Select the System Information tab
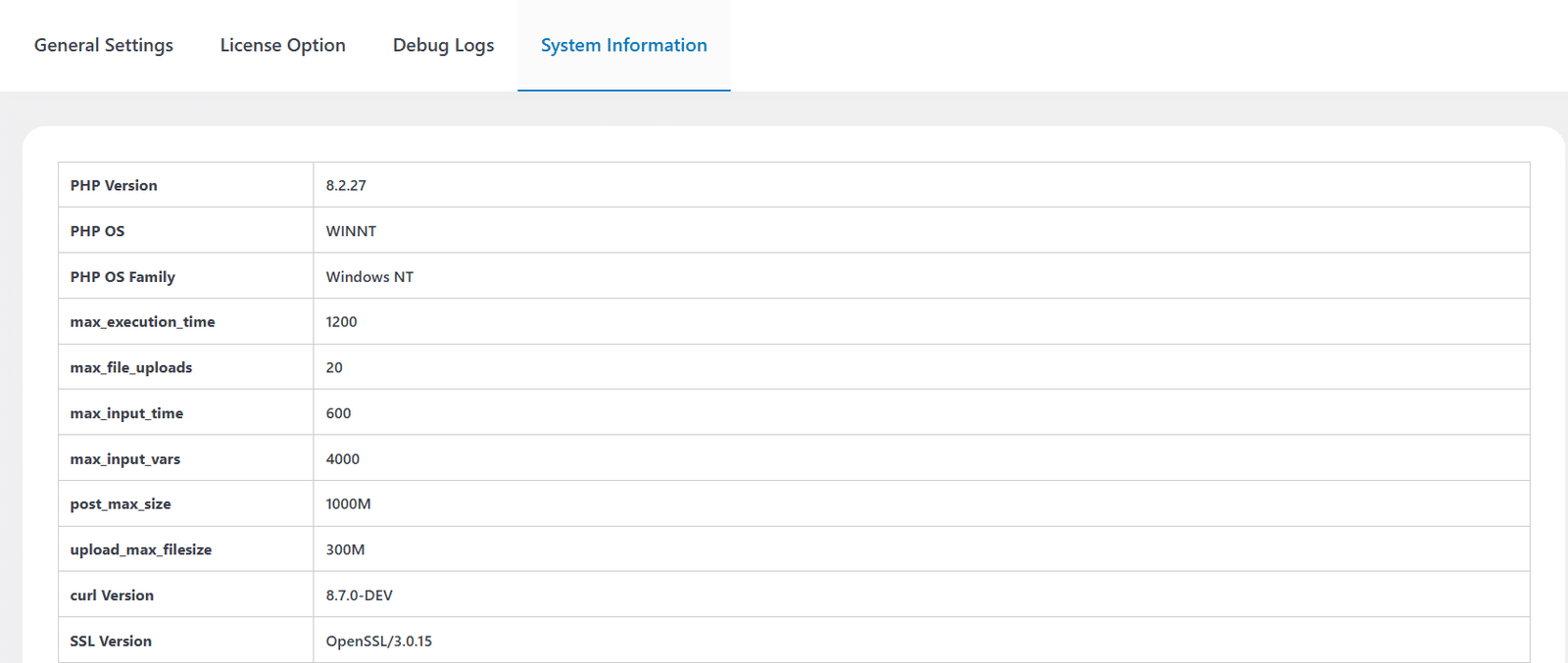 (623, 45)
